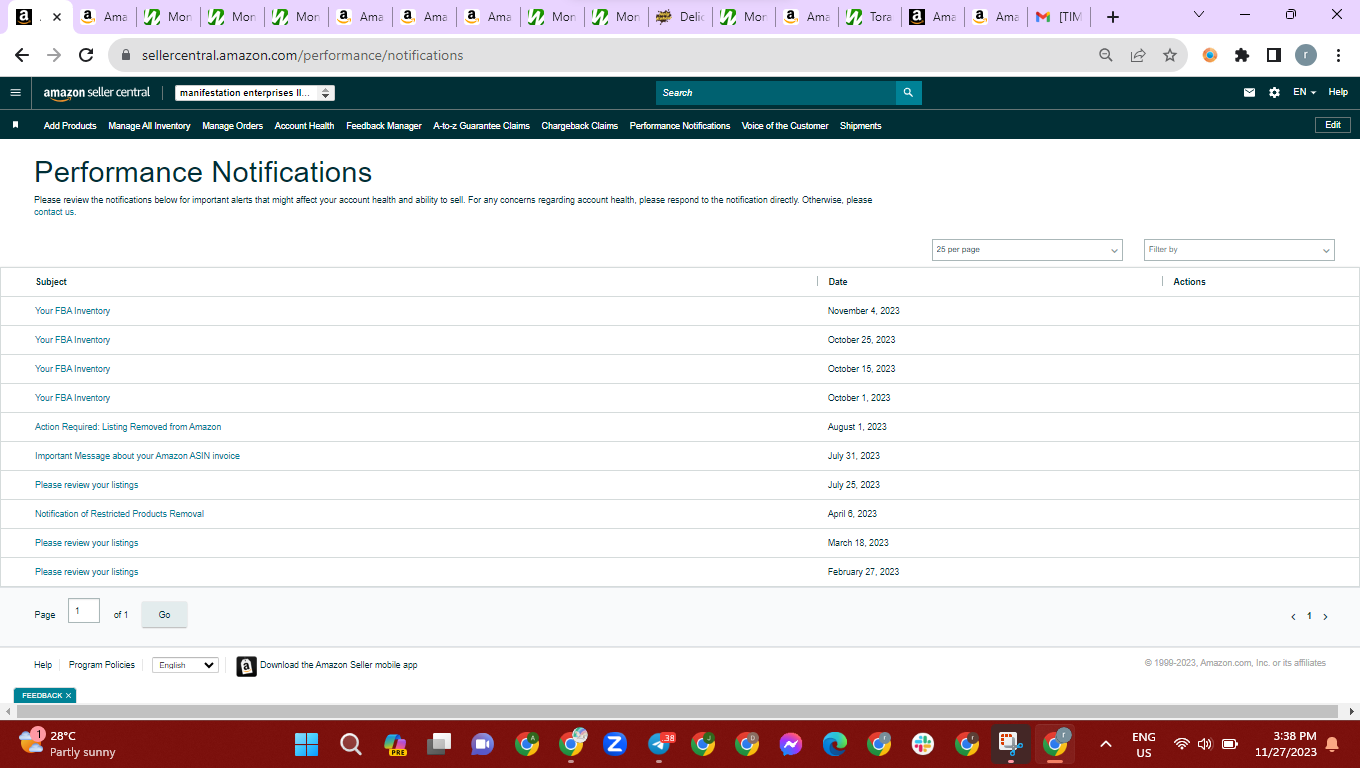Screen dimensions: 1360x768
Task: Share this page using the share icon
Action: [1138, 56]
